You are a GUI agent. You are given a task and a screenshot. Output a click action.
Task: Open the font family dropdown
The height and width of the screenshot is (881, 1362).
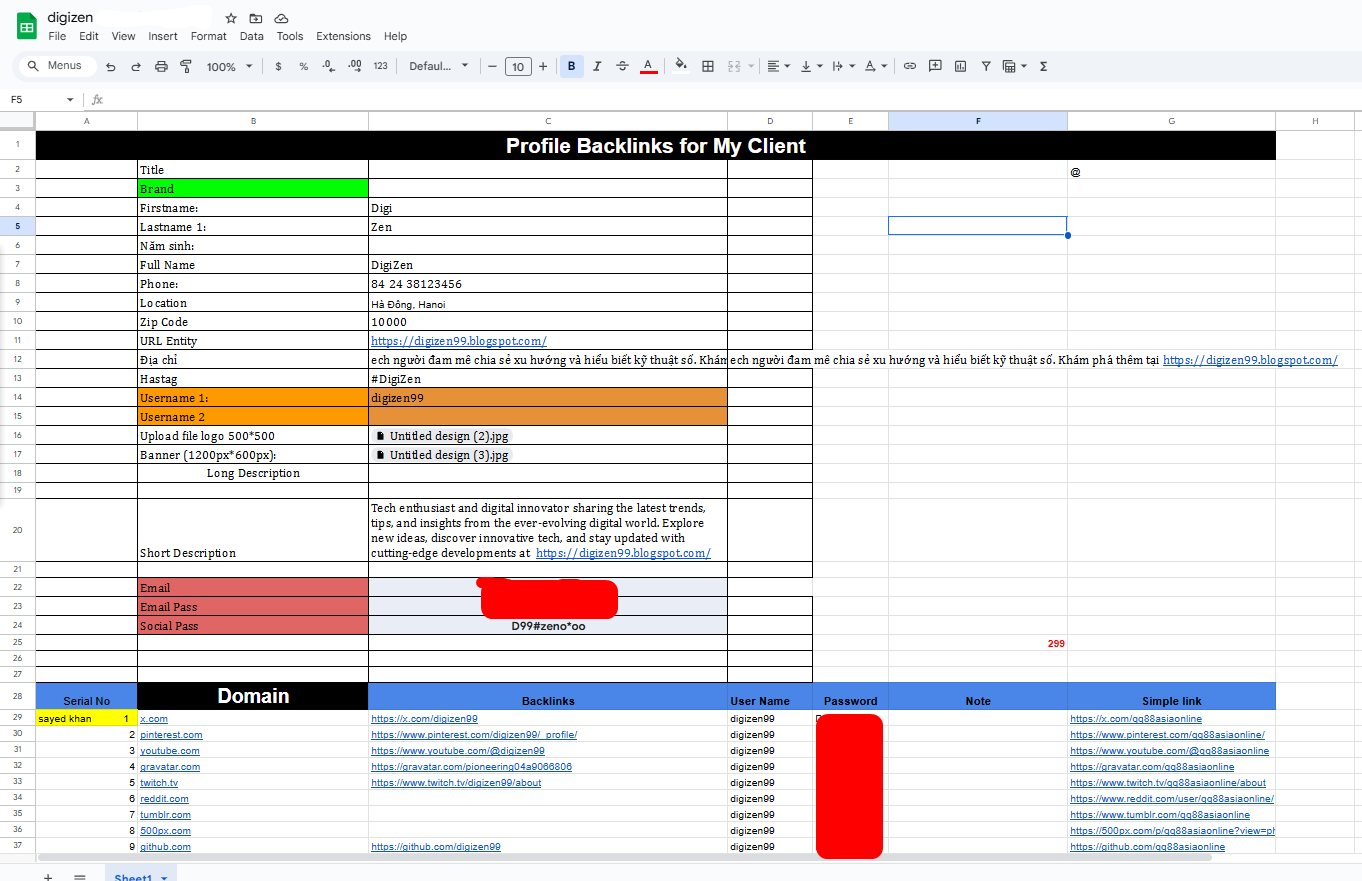438,67
